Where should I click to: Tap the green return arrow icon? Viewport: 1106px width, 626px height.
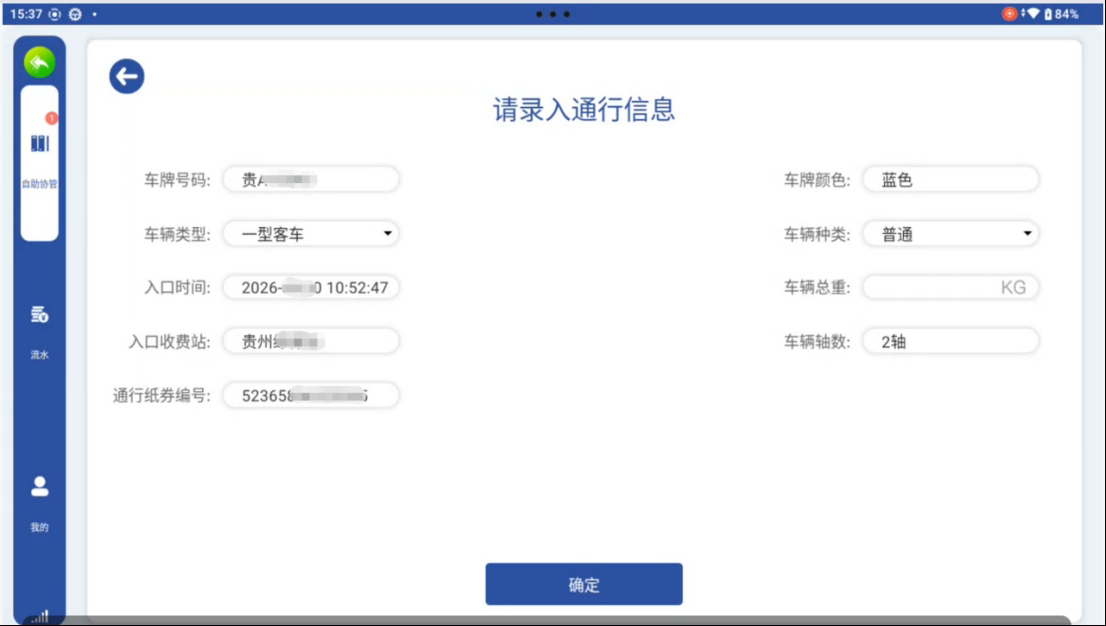[40, 63]
